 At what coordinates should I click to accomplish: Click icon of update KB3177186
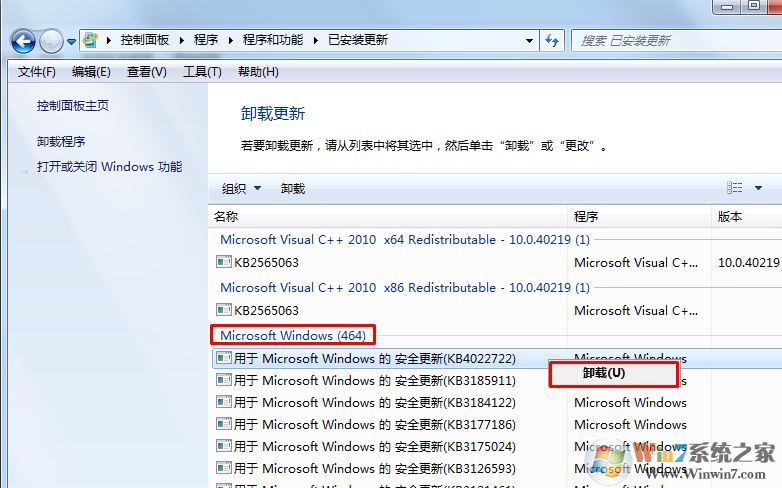coord(224,424)
